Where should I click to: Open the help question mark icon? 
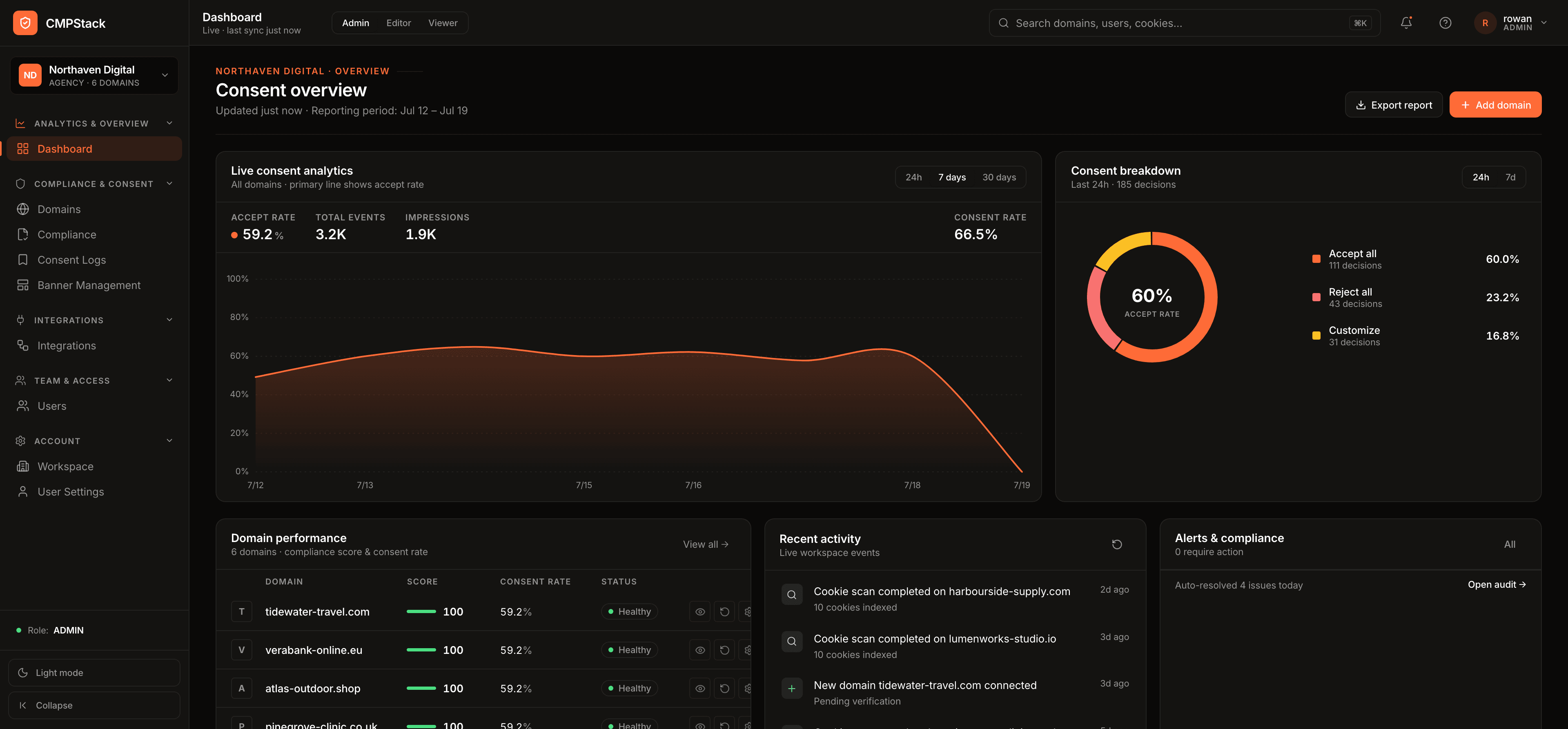[1445, 23]
